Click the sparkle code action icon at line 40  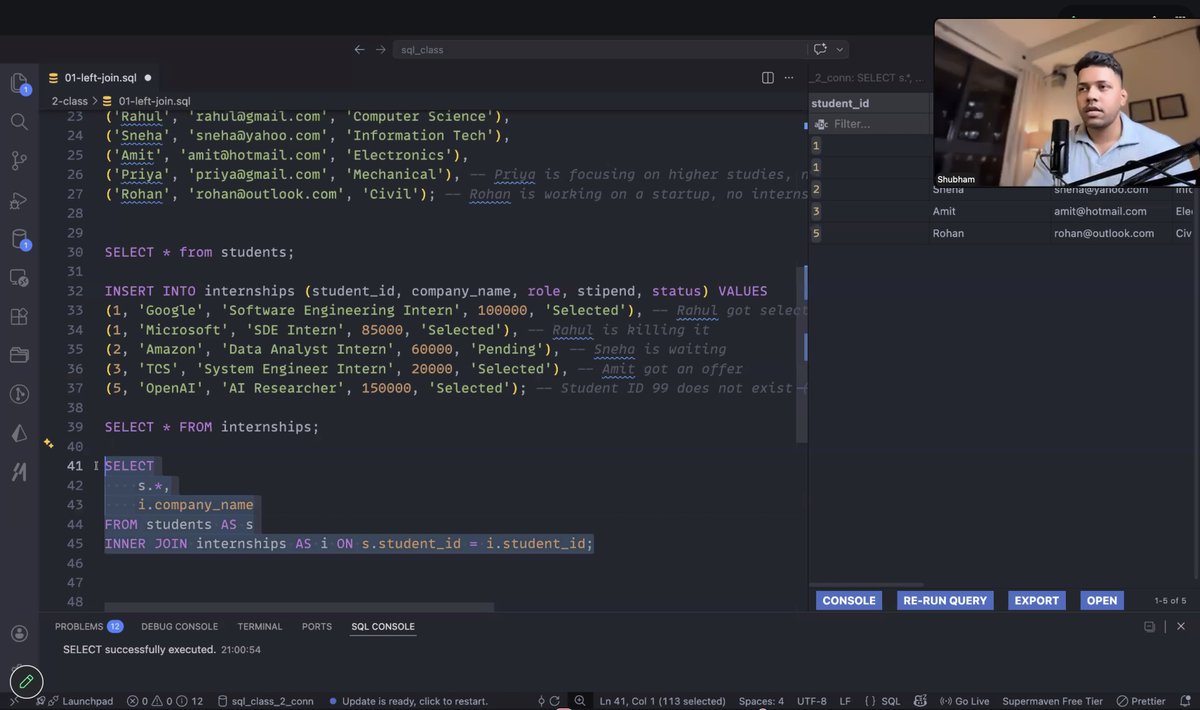(48, 443)
